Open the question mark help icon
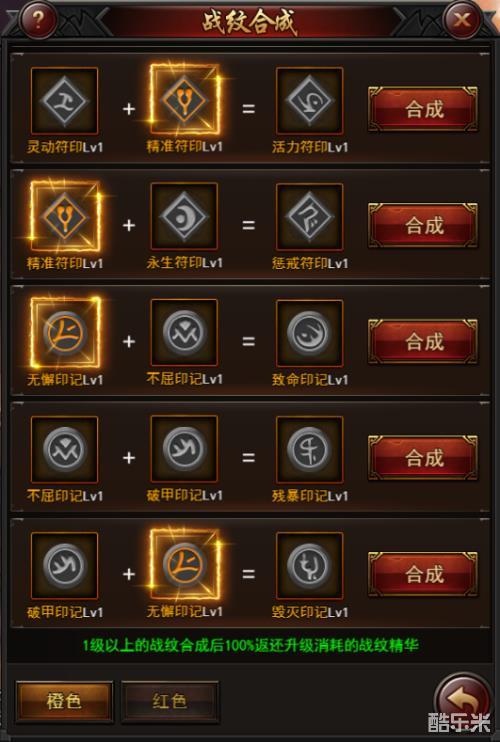This screenshot has height=742, width=500. point(38,19)
